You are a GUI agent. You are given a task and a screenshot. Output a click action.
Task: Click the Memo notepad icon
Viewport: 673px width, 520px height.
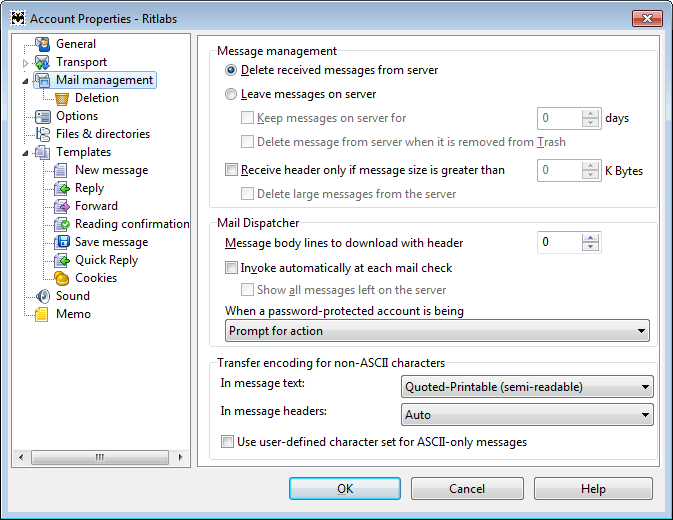click(x=42, y=314)
